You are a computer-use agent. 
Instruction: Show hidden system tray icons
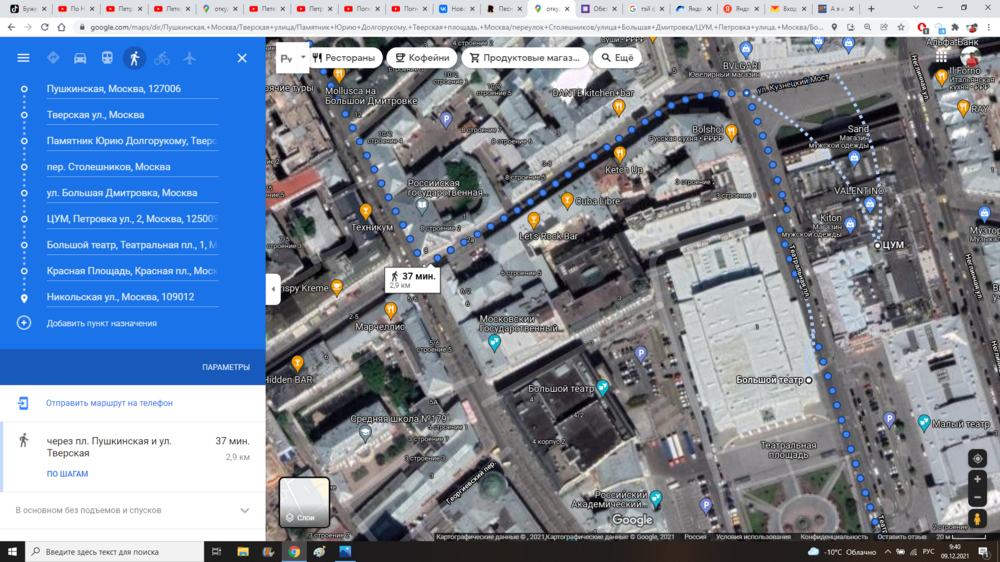click(x=888, y=552)
